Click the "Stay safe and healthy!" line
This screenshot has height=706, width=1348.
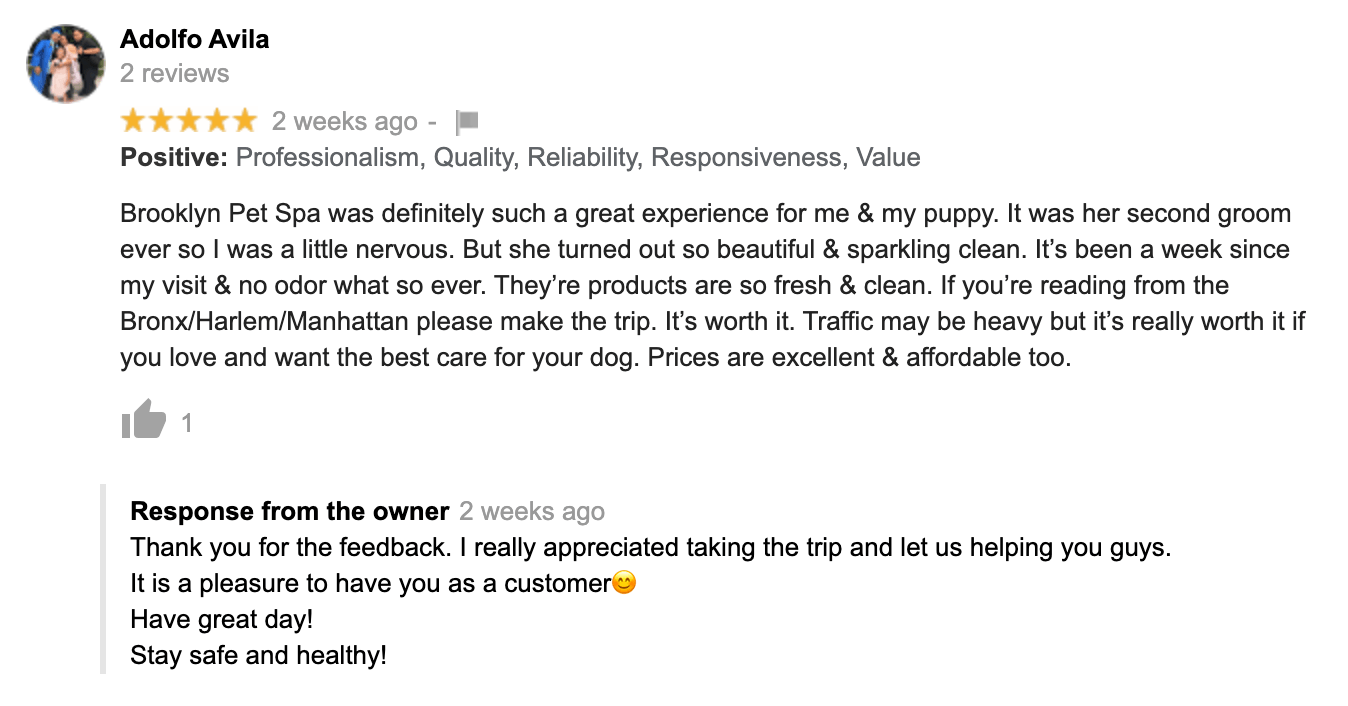tap(258, 656)
